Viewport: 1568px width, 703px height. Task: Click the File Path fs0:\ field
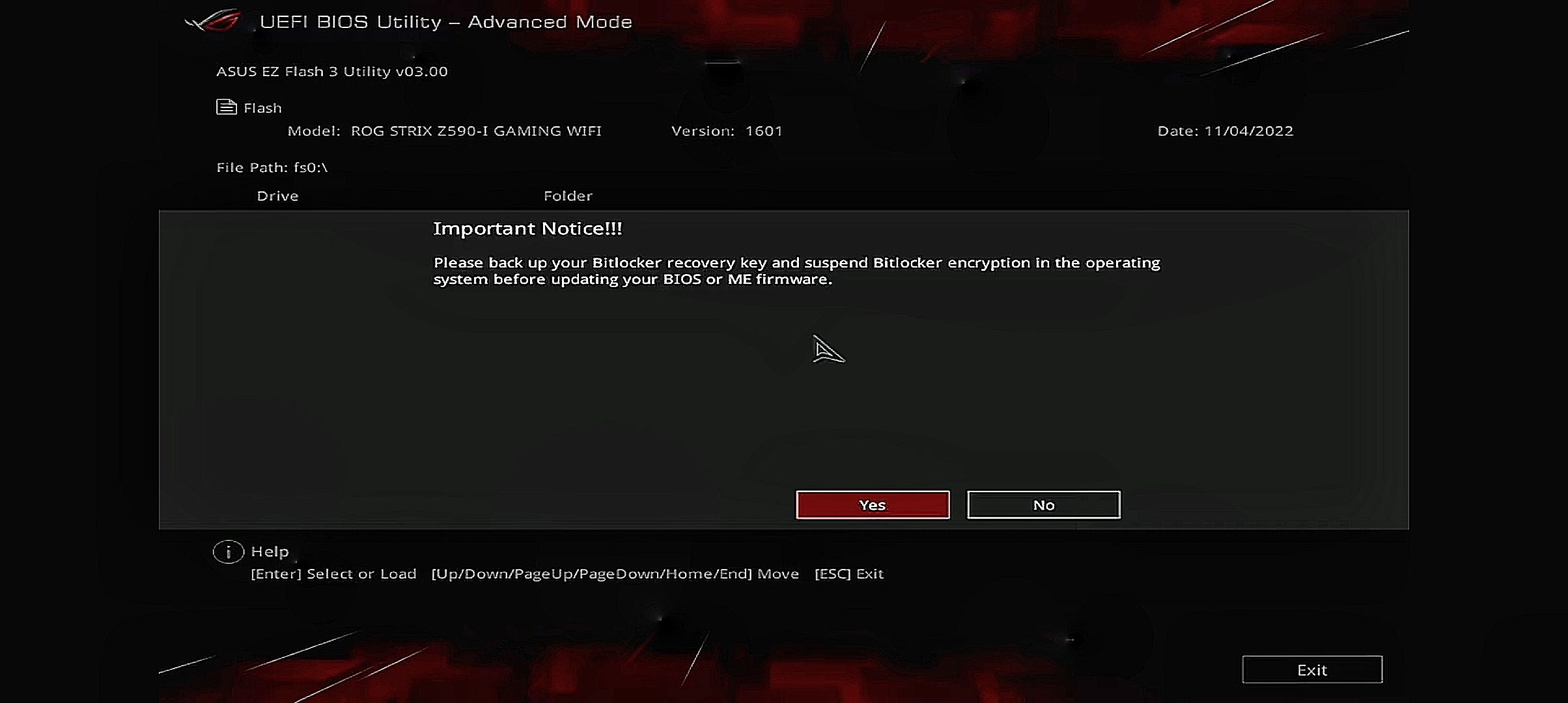272,167
